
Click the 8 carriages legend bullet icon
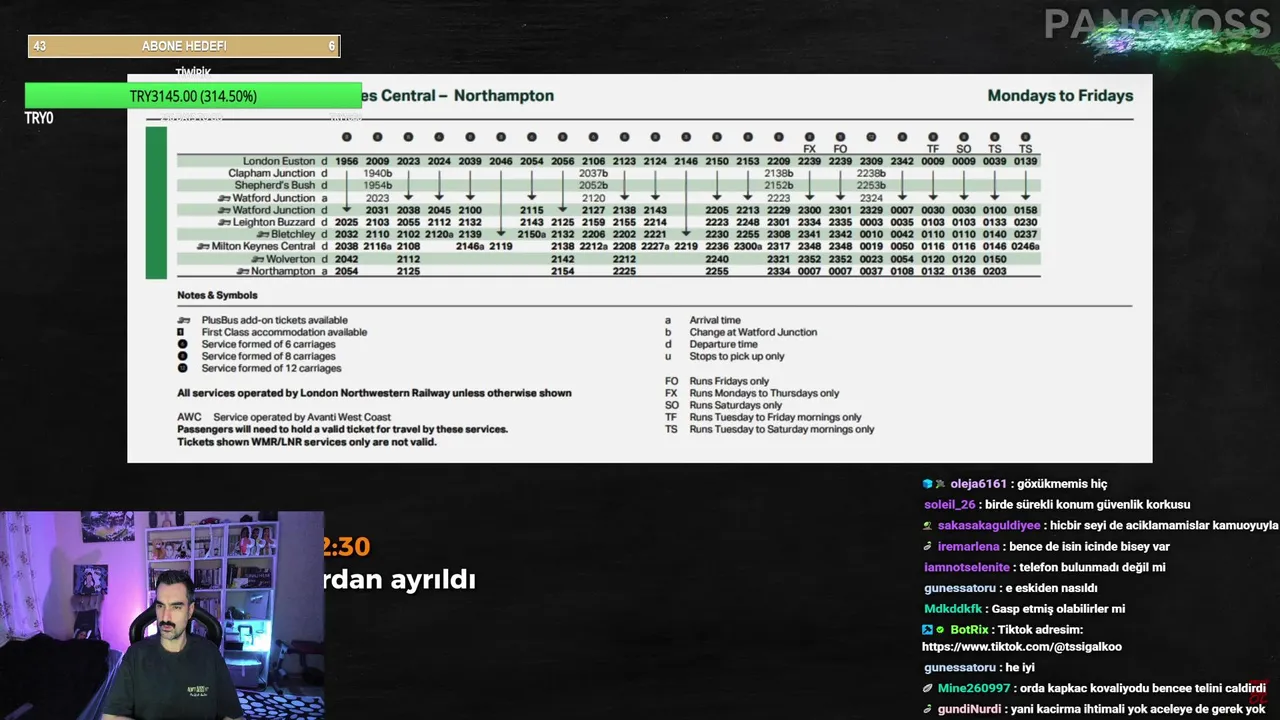coord(182,356)
